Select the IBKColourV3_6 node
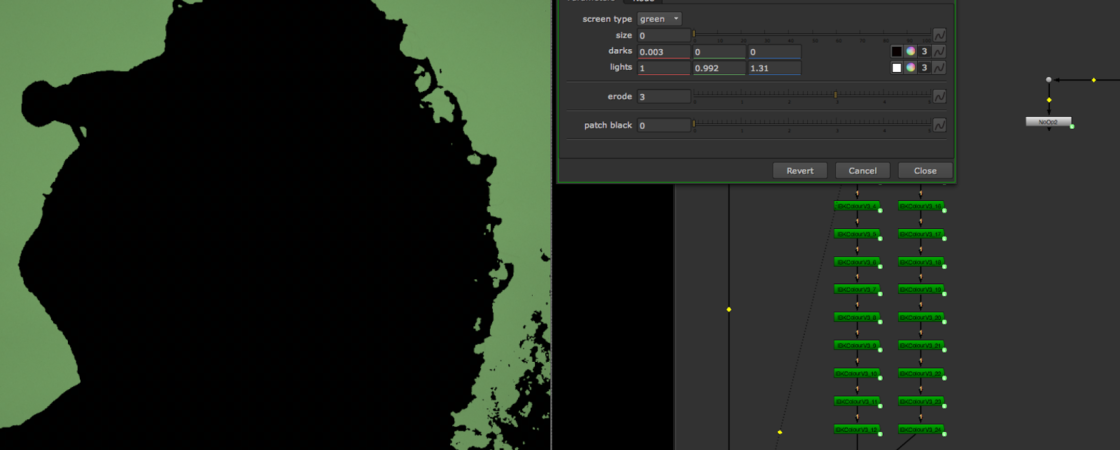The image size is (1120, 450). tap(857, 261)
